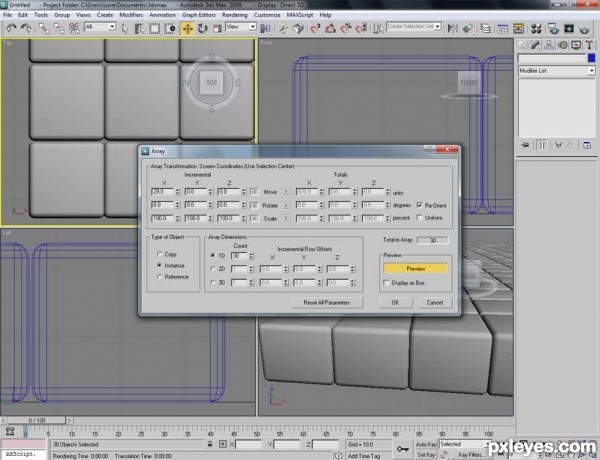Open the Modifiers menu

click(x=131, y=15)
